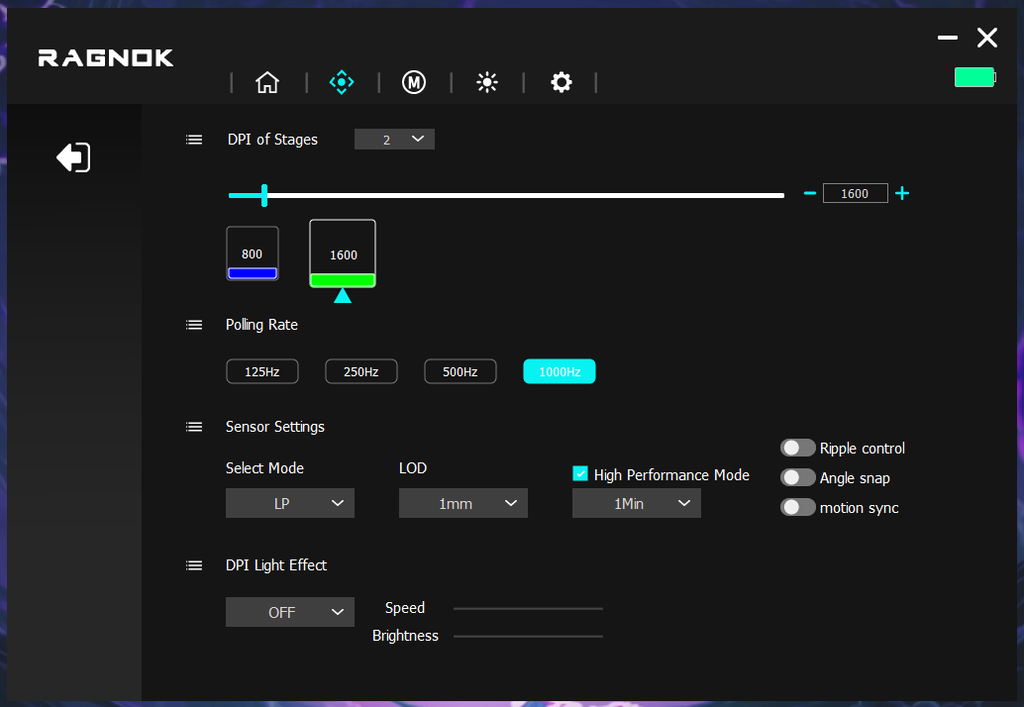Increase DPI with the plus icon
Image resolution: width=1024 pixels, height=707 pixels.
(x=902, y=193)
